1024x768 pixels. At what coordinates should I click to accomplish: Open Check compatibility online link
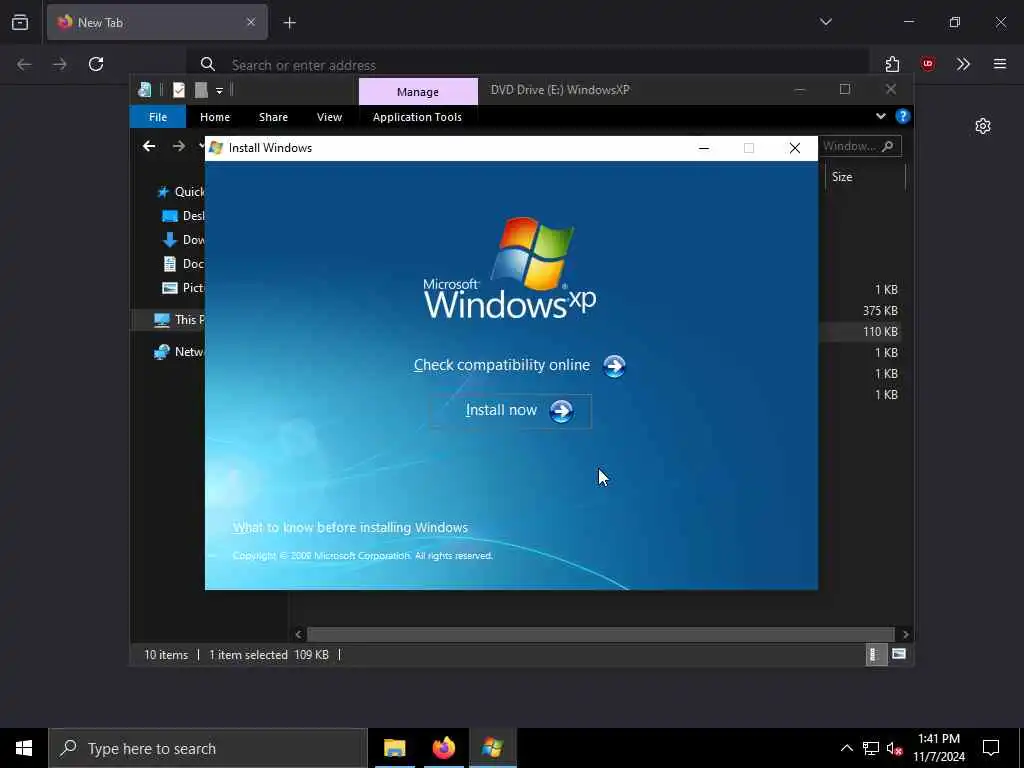tap(502, 365)
